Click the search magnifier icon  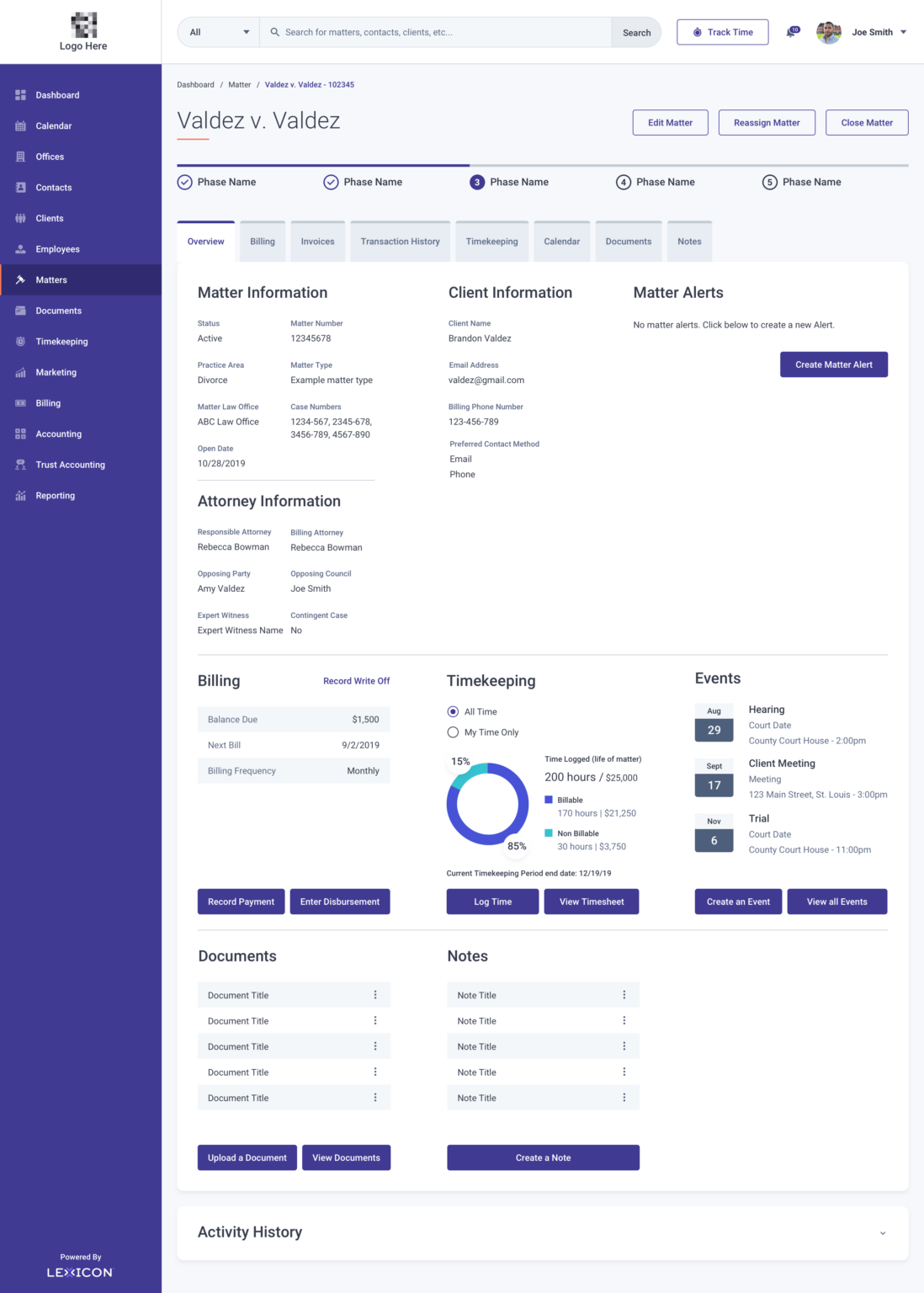[x=274, y=32]
